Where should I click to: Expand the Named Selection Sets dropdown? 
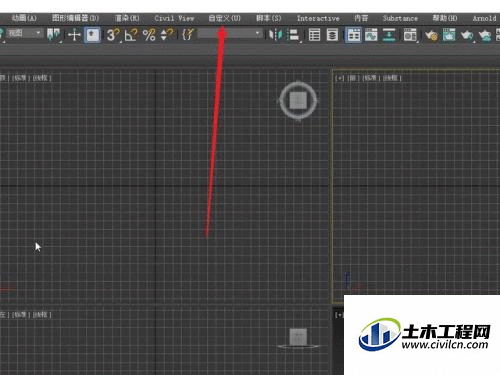(230, 33)
